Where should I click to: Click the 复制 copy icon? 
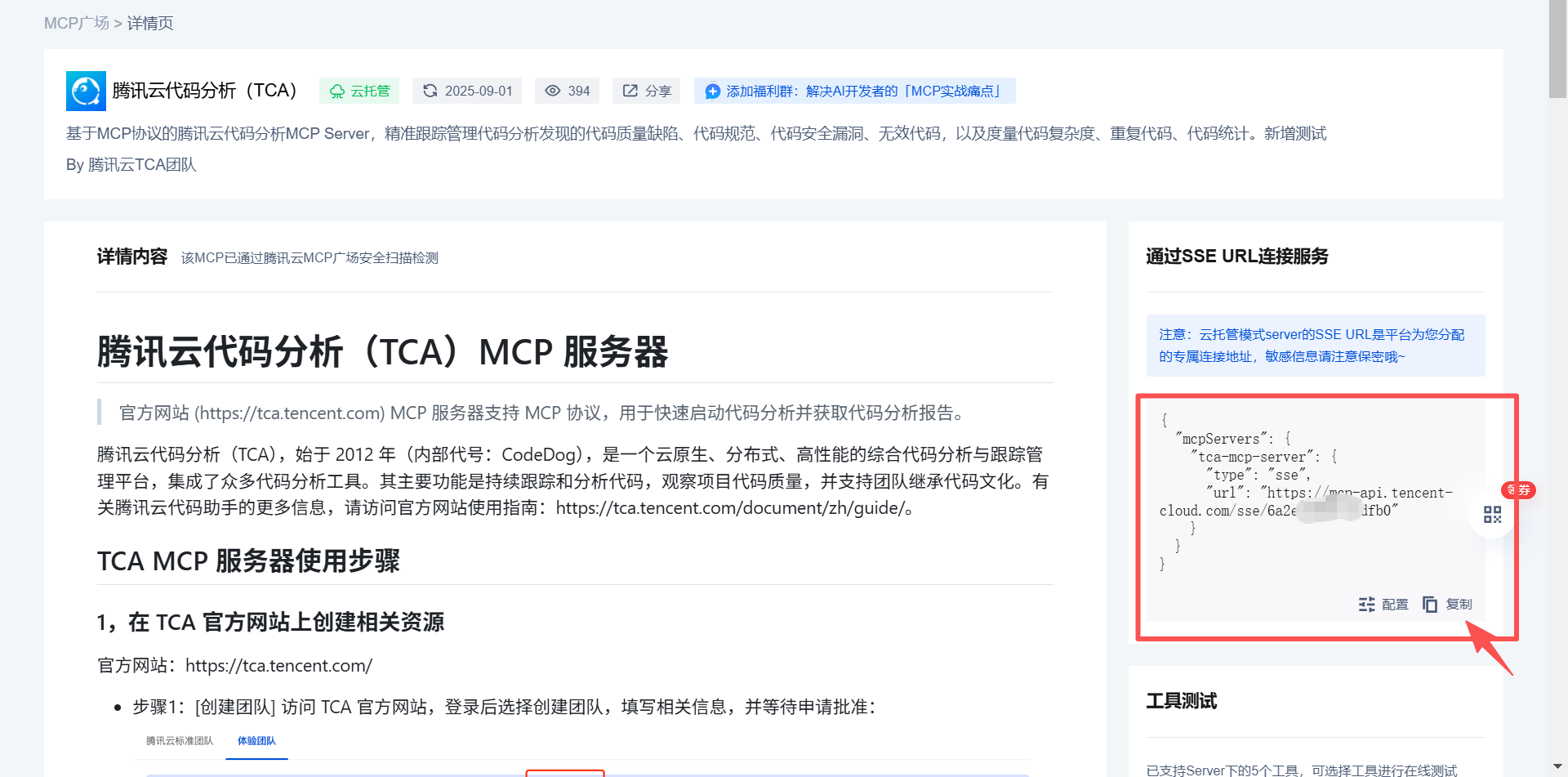click(x=1430, y=604)
